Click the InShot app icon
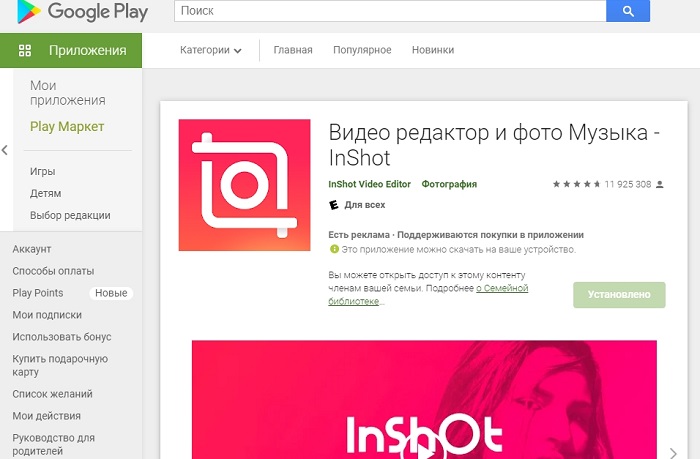Image resolution: width=700 pixels, height=459 pixels. (243, 185)
